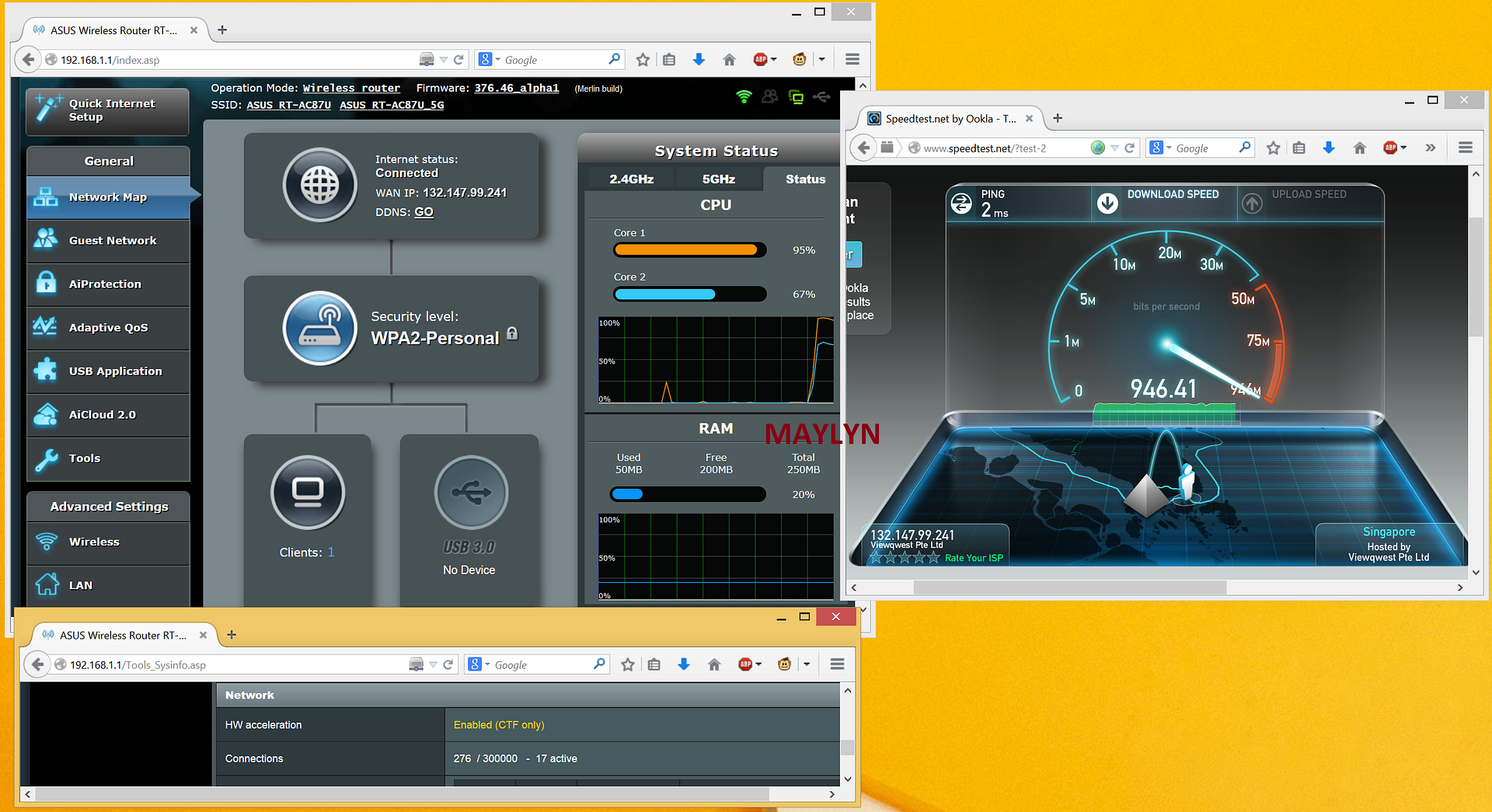
Task: Click the Speedtest horizontal scrollbar thumb
Action: pos(1069,587)
